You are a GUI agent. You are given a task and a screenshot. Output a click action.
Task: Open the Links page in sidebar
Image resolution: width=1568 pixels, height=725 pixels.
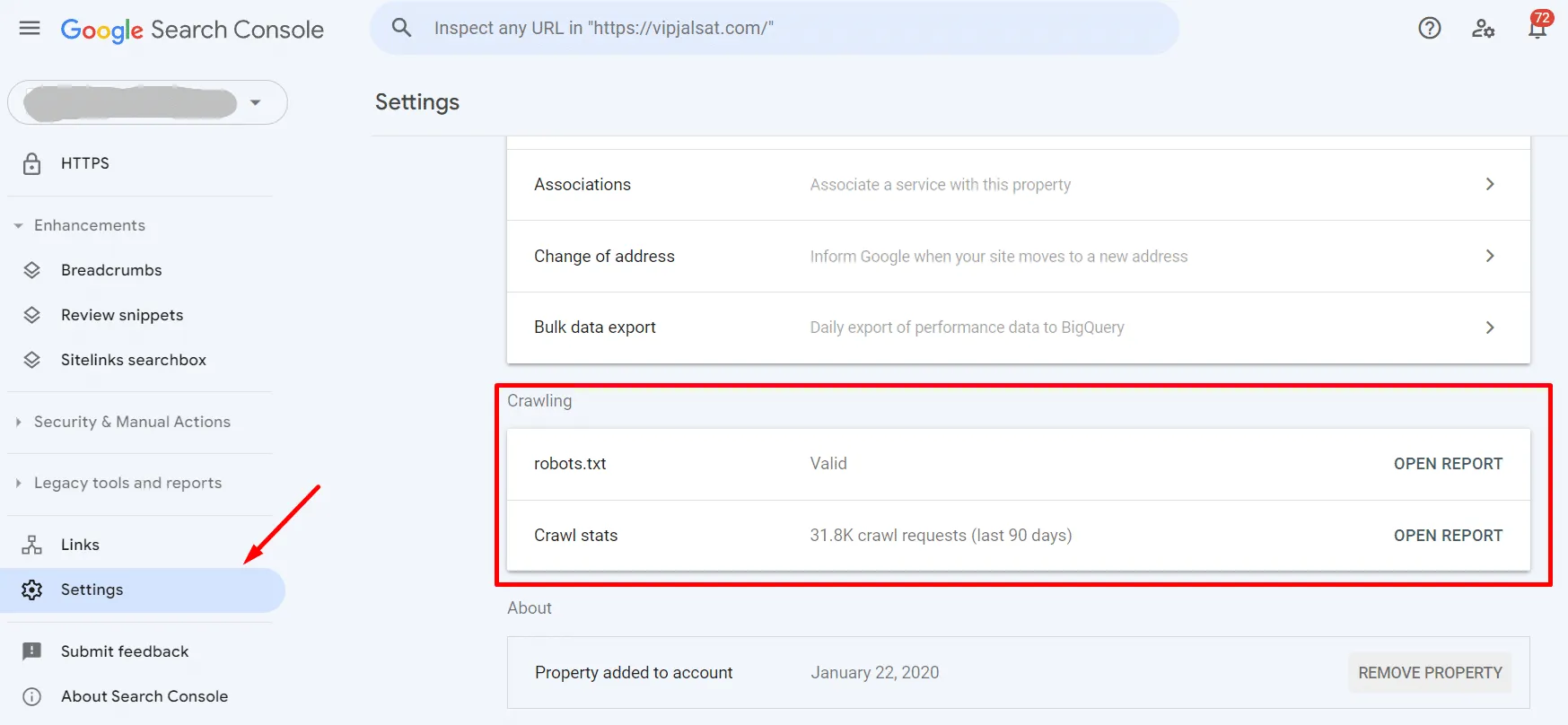(80, 545)
